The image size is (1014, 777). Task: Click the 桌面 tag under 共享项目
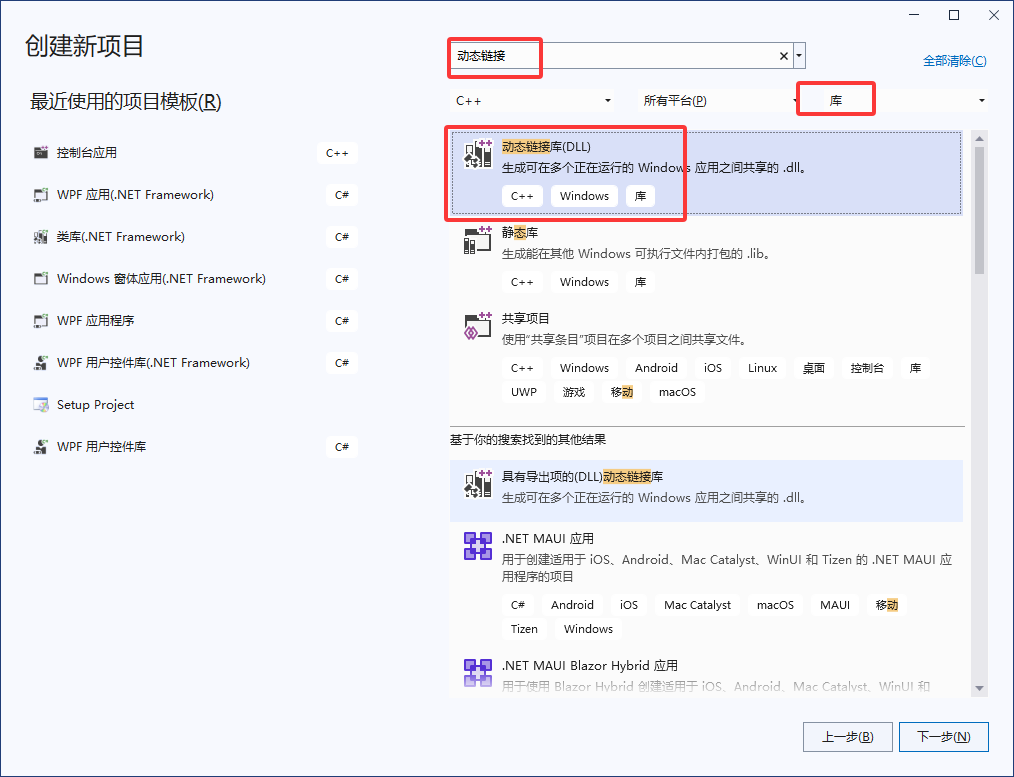click(814, 368)
